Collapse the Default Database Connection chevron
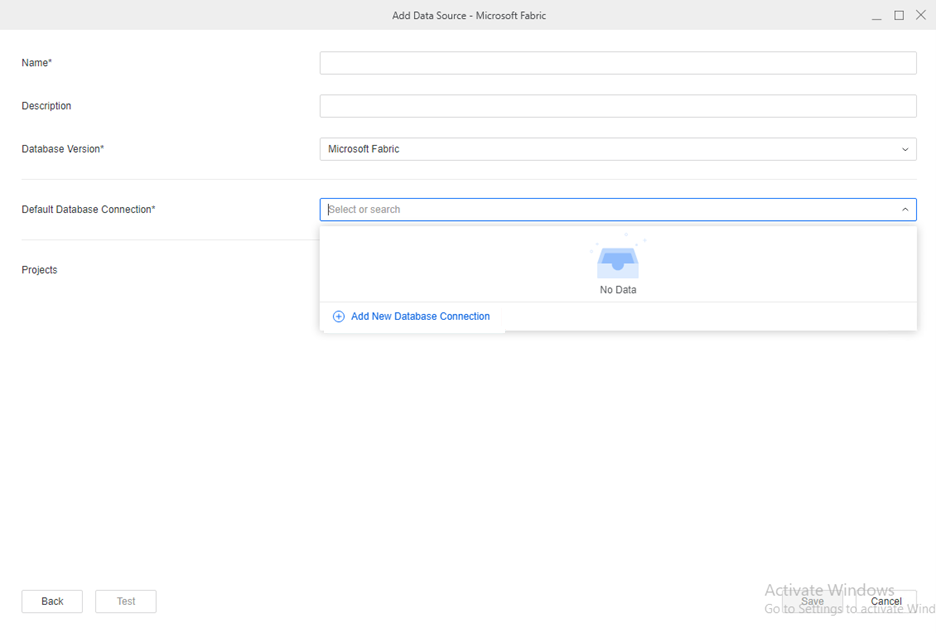 click(x=905, y=210)
